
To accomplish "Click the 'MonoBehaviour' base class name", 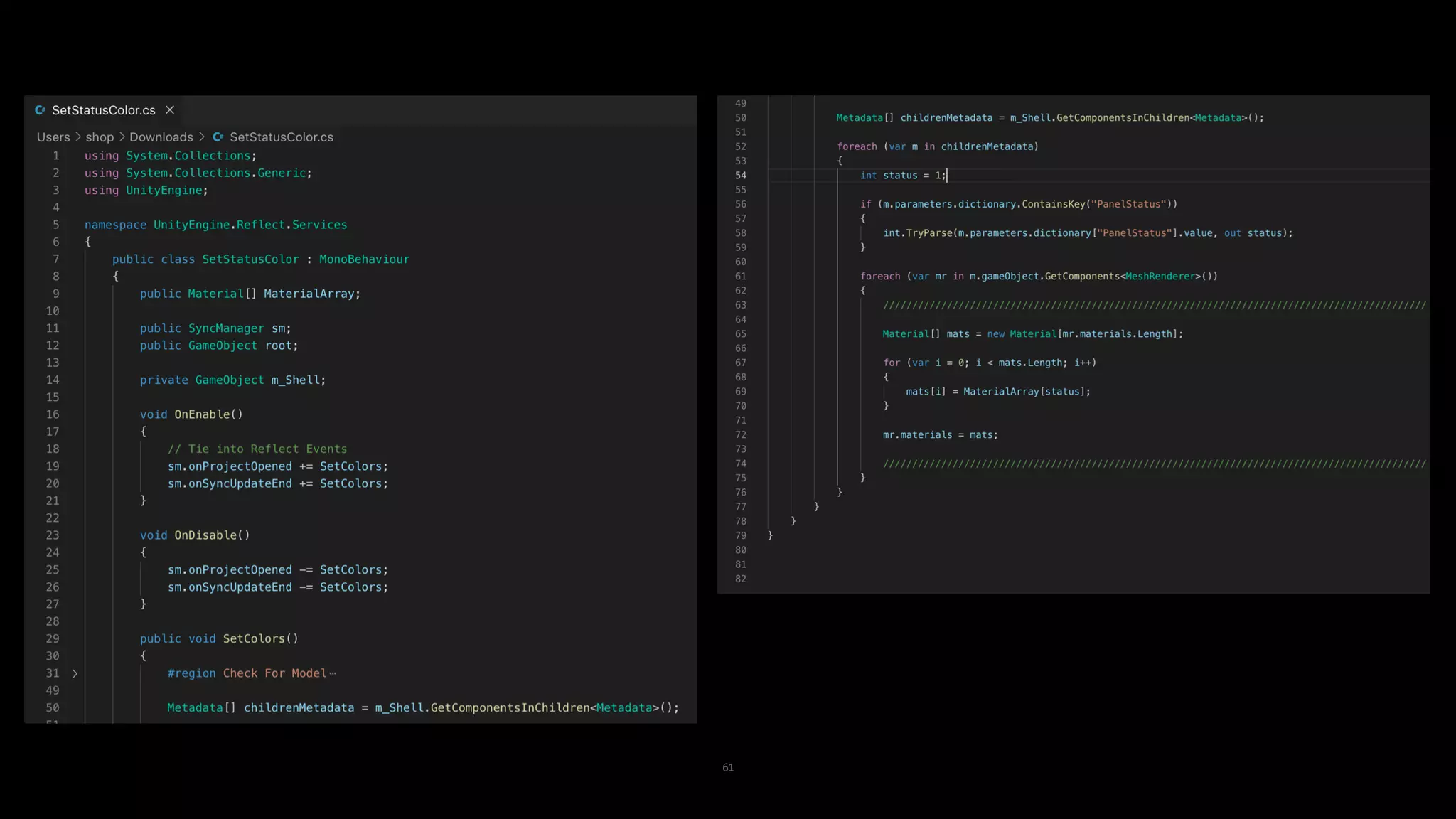I will click(364, 259).
